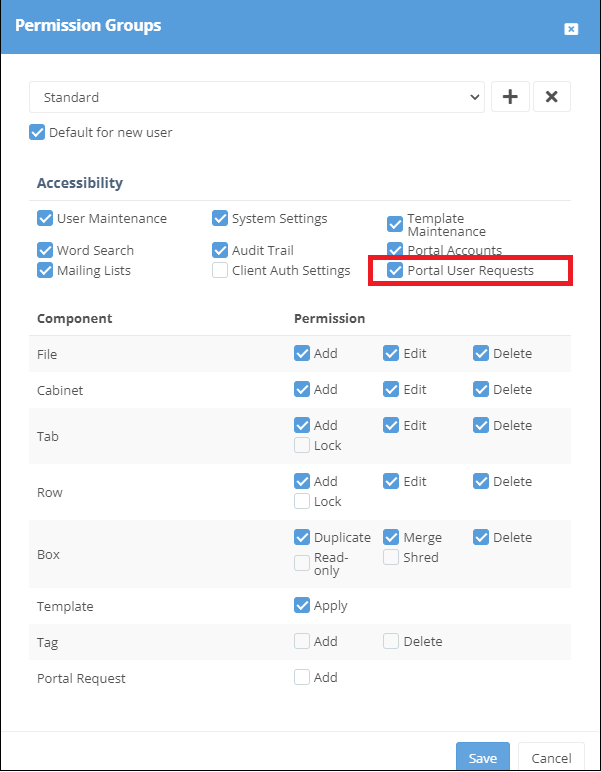Click the Permission Groups dialog title
The height and width of the screenshot is (772, 601).
click(88, 25)
